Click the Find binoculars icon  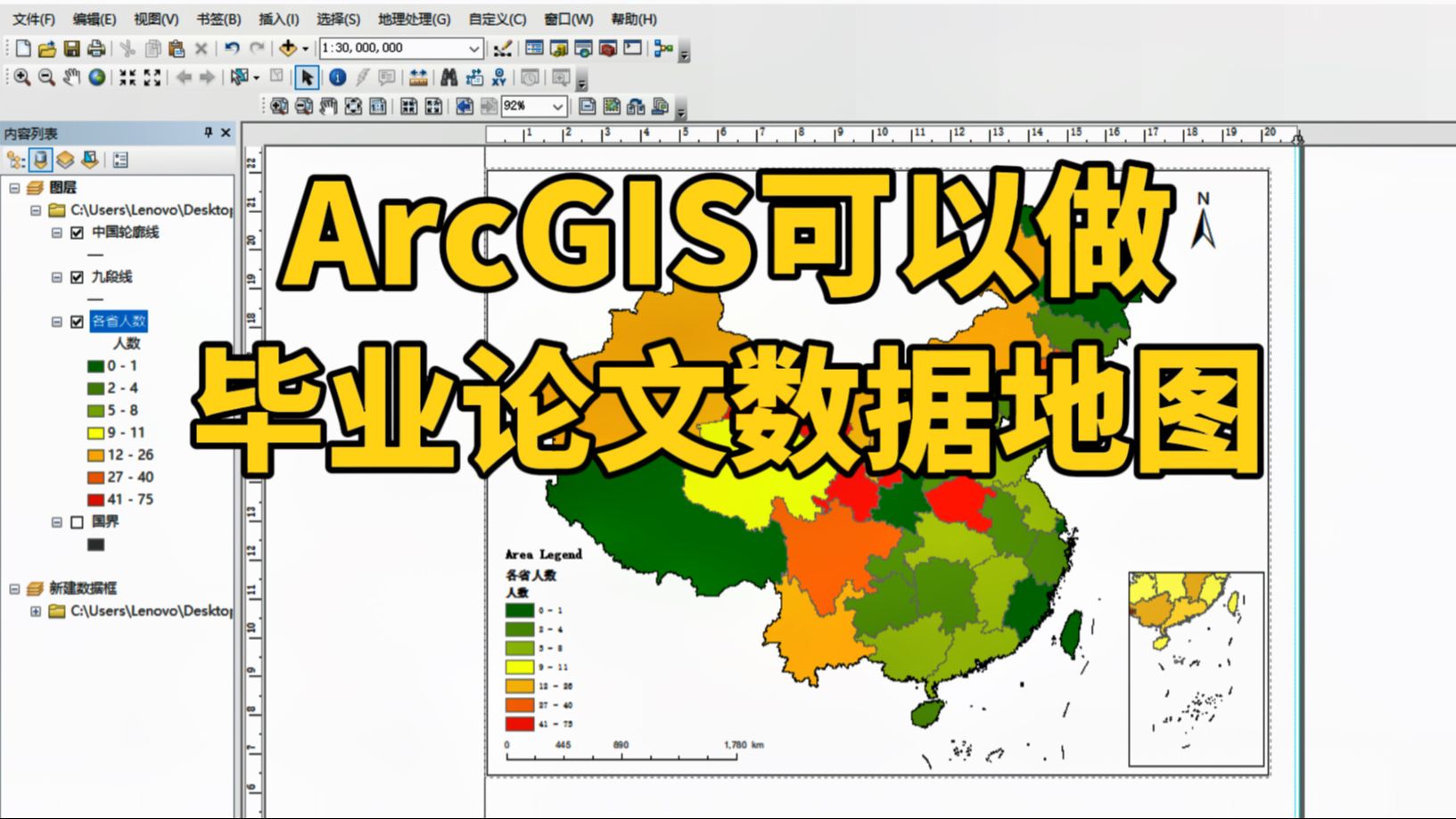click(449, 78)
